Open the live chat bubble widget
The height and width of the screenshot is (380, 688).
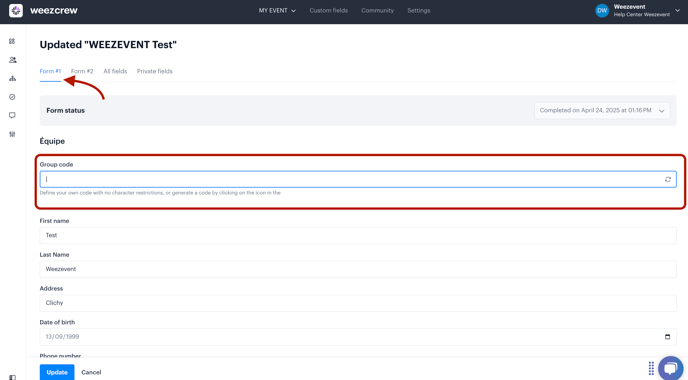(x=670, y=368)
